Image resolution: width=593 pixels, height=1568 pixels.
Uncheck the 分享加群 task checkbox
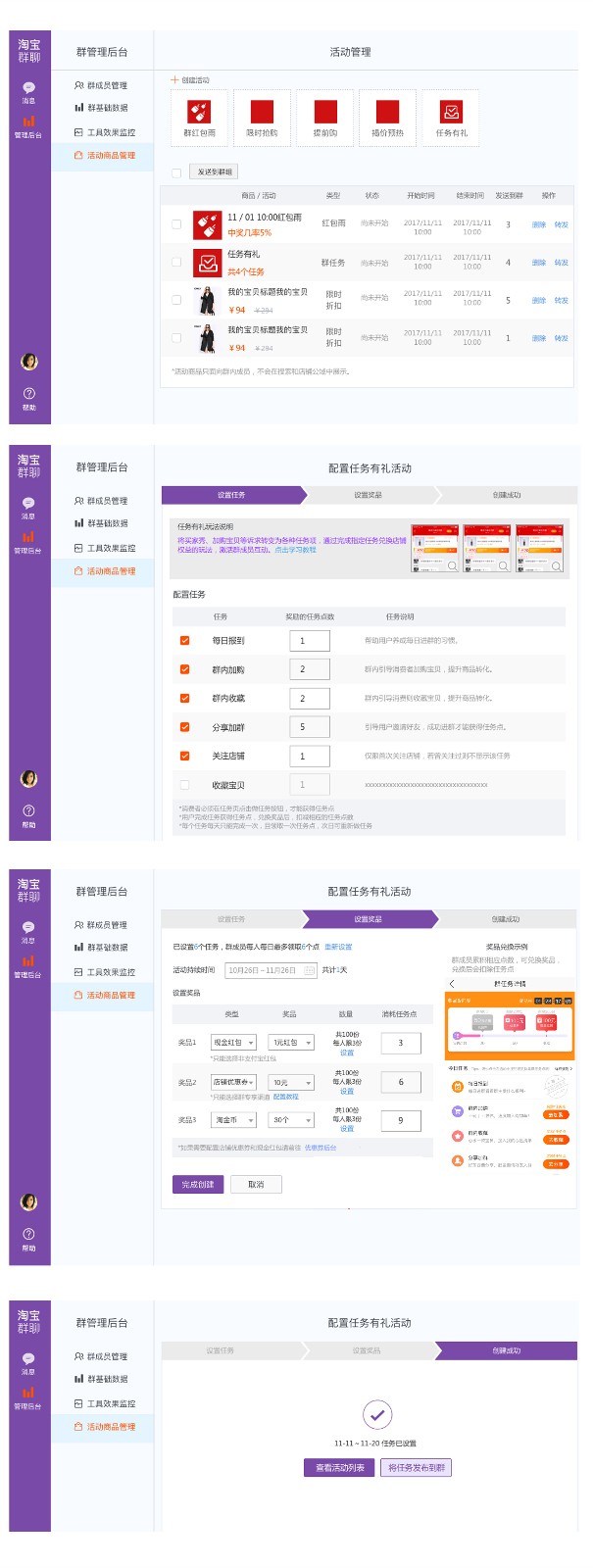tap(184, 727)
